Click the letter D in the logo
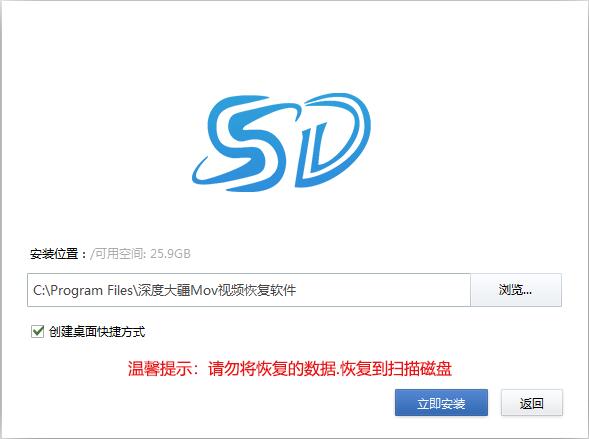This screenshot has height=439, width=589. [332, 140]
